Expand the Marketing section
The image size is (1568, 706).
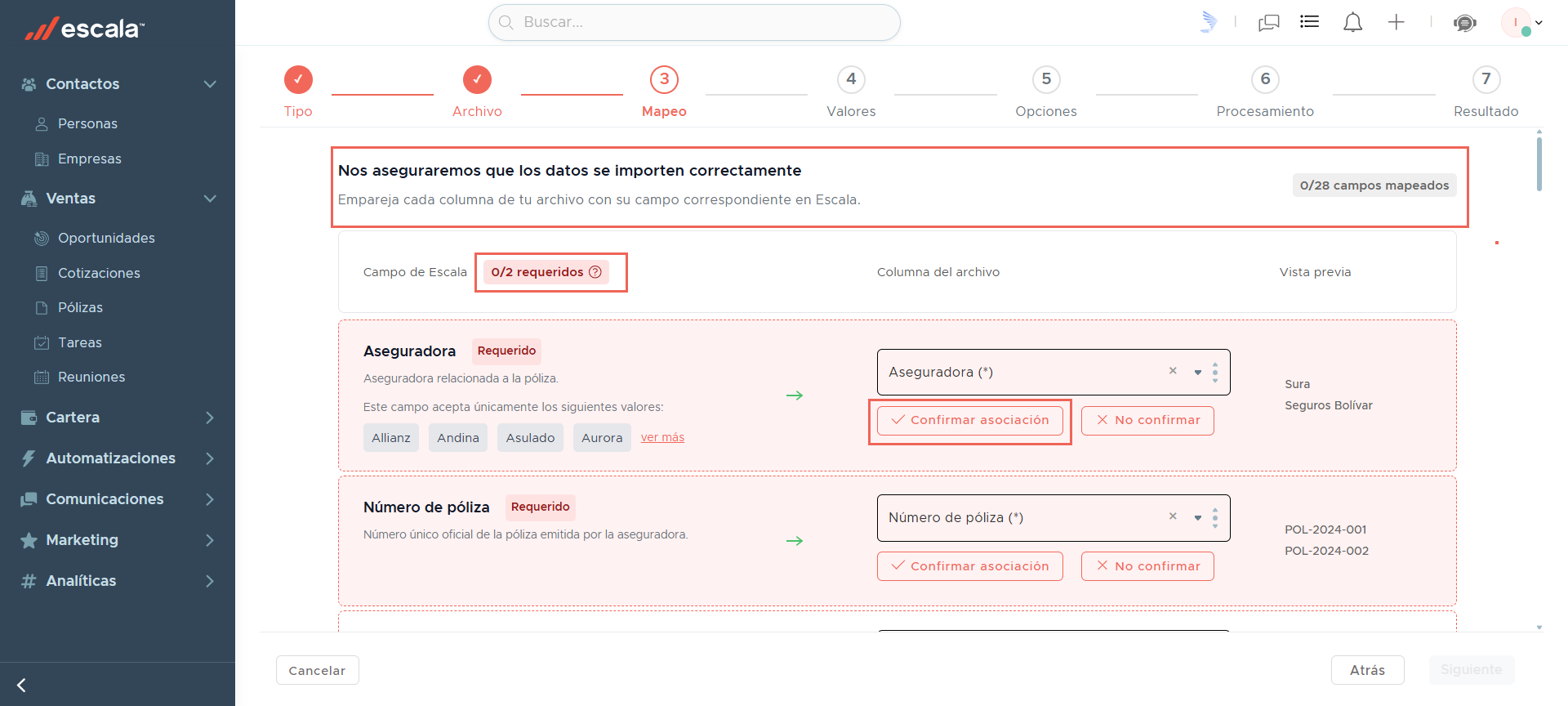210,540
